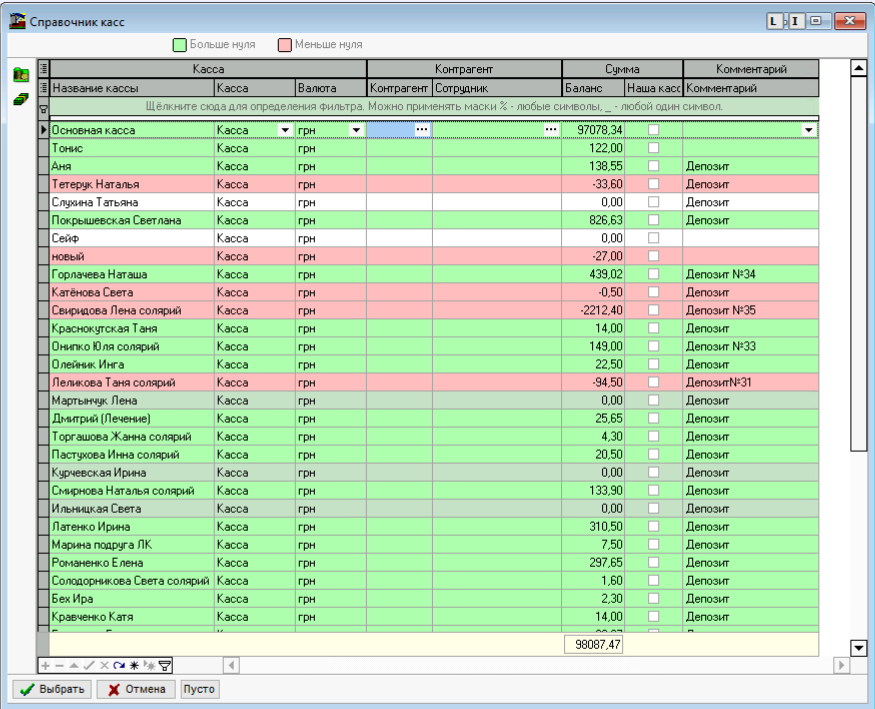Toggle the Наша касса checkbox for Тонис

(654, 148)
